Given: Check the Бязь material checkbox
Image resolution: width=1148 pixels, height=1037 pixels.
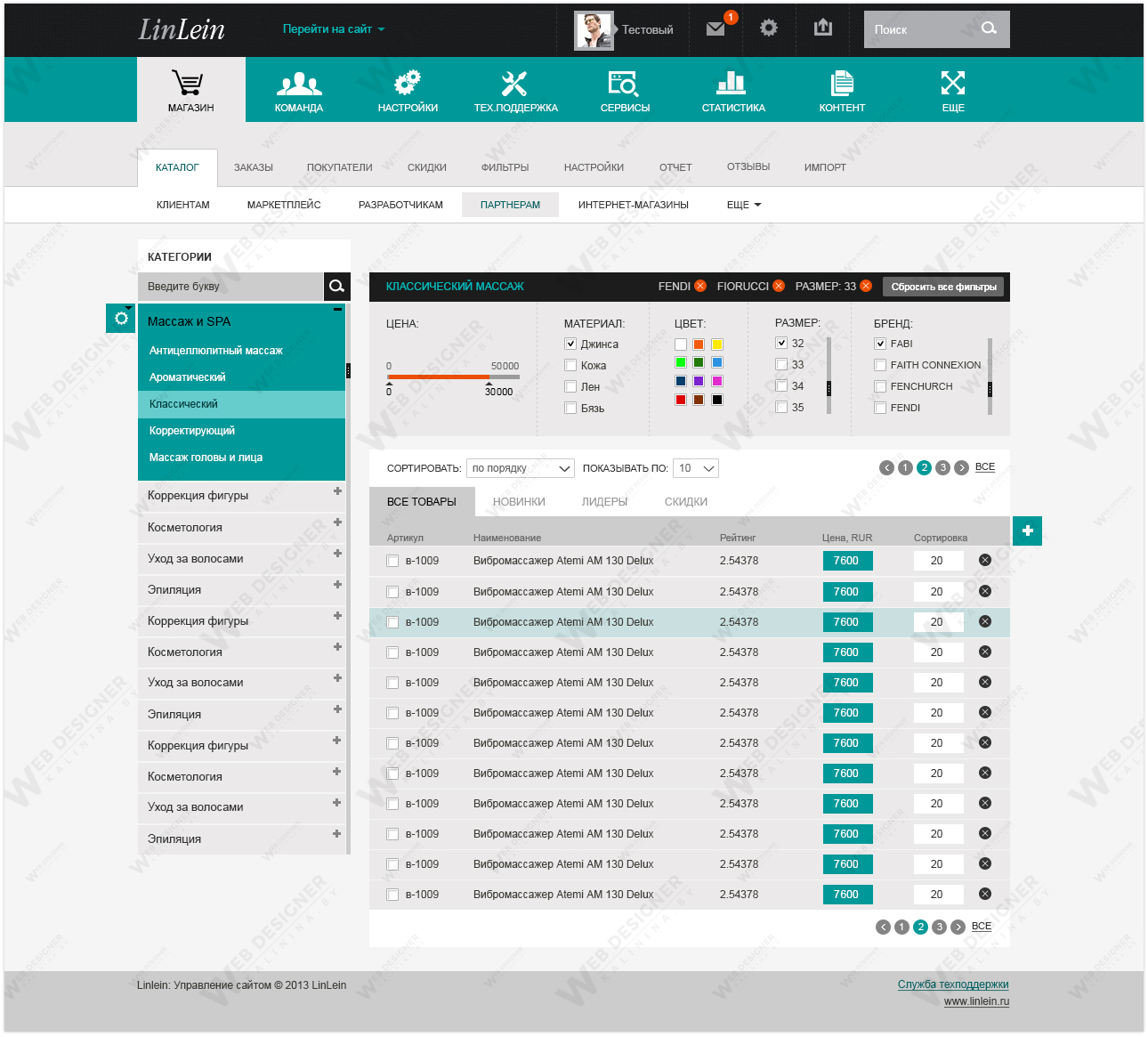Looking at the screenshot, I should coord(570,408).
